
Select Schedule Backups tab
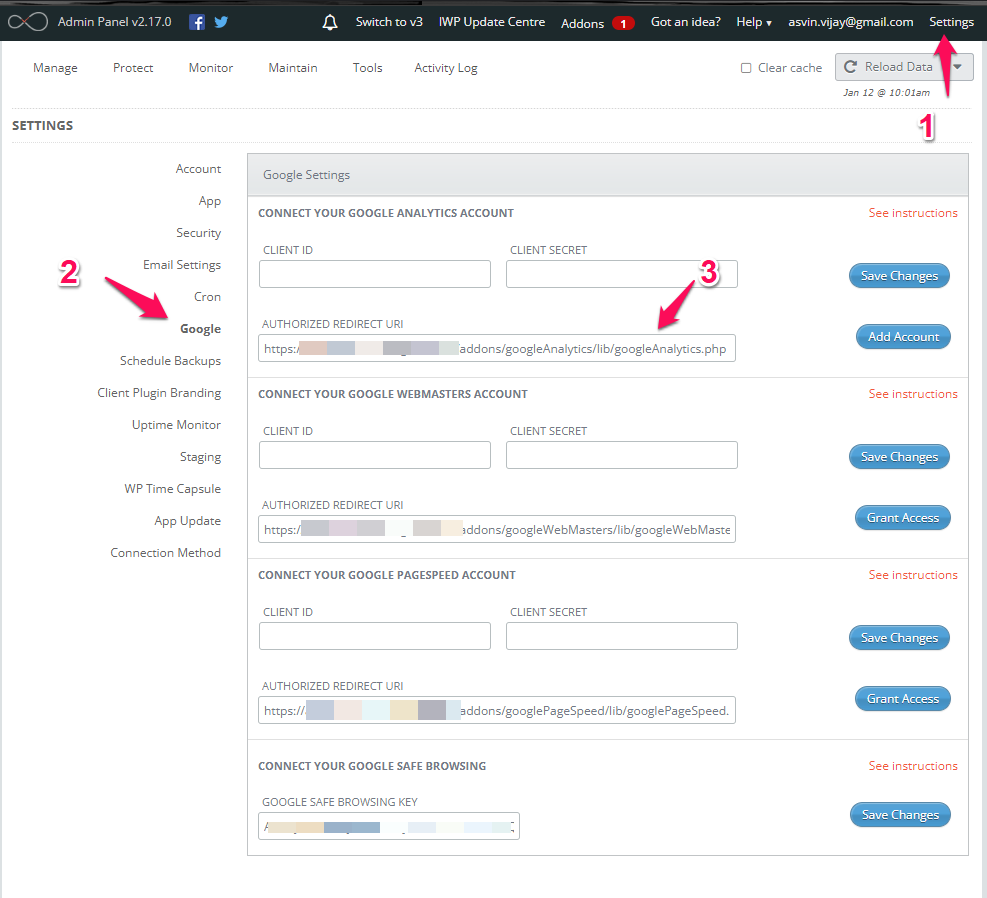(x=171, y=361)
